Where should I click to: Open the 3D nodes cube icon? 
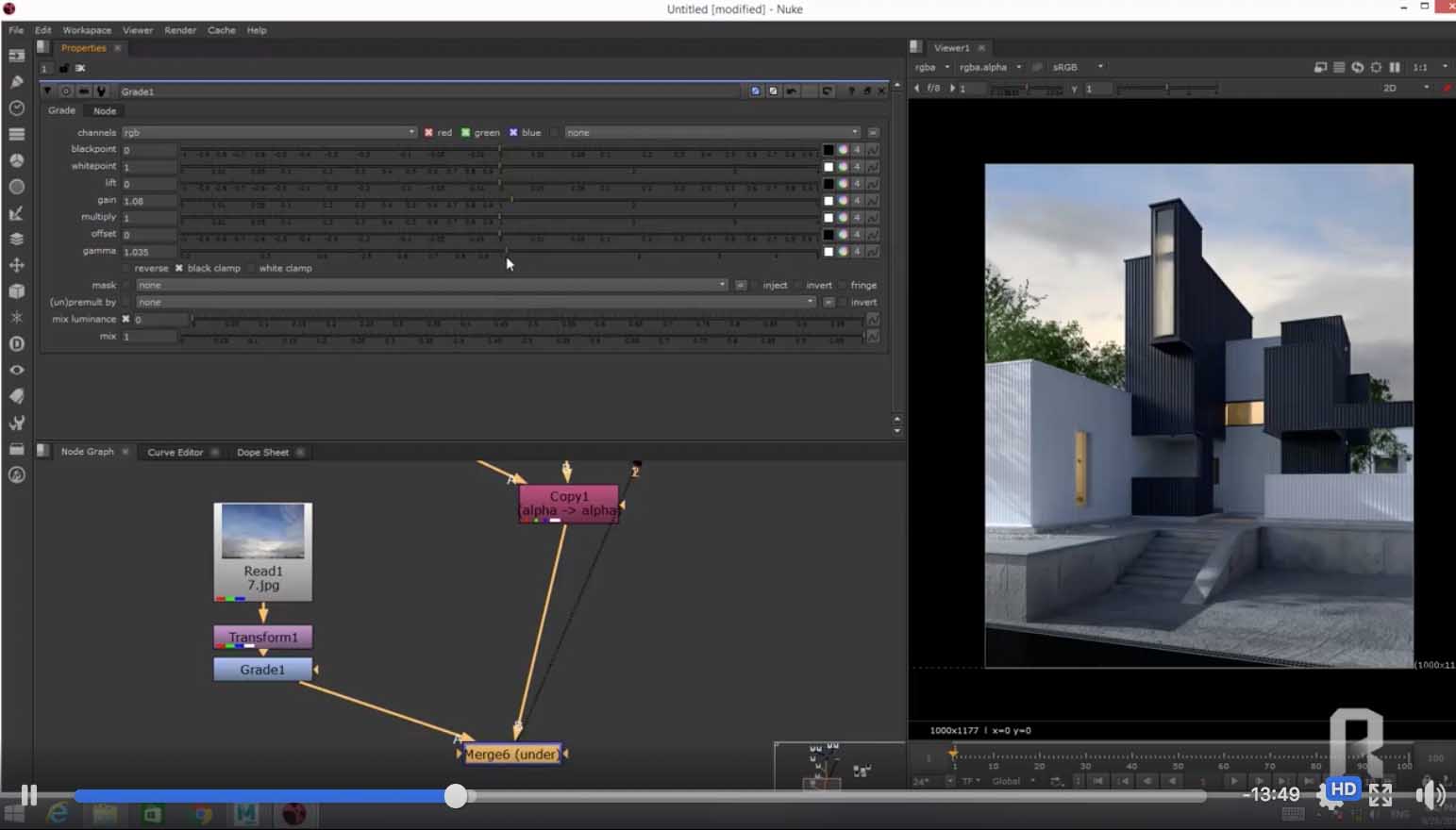pyautogui.click(x=16, y=291)
